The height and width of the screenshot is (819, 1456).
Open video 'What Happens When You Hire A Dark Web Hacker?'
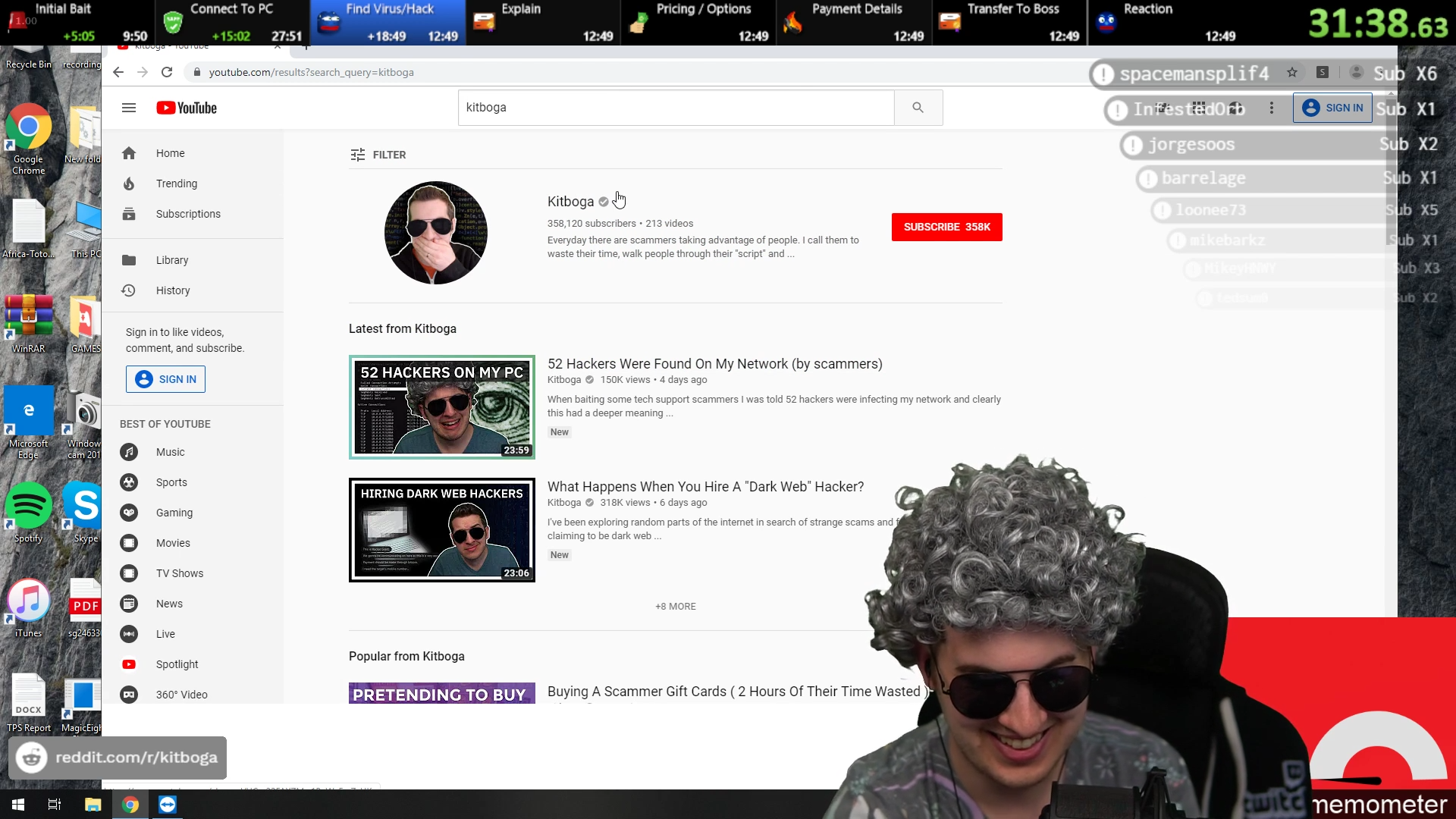click(705, 487)
